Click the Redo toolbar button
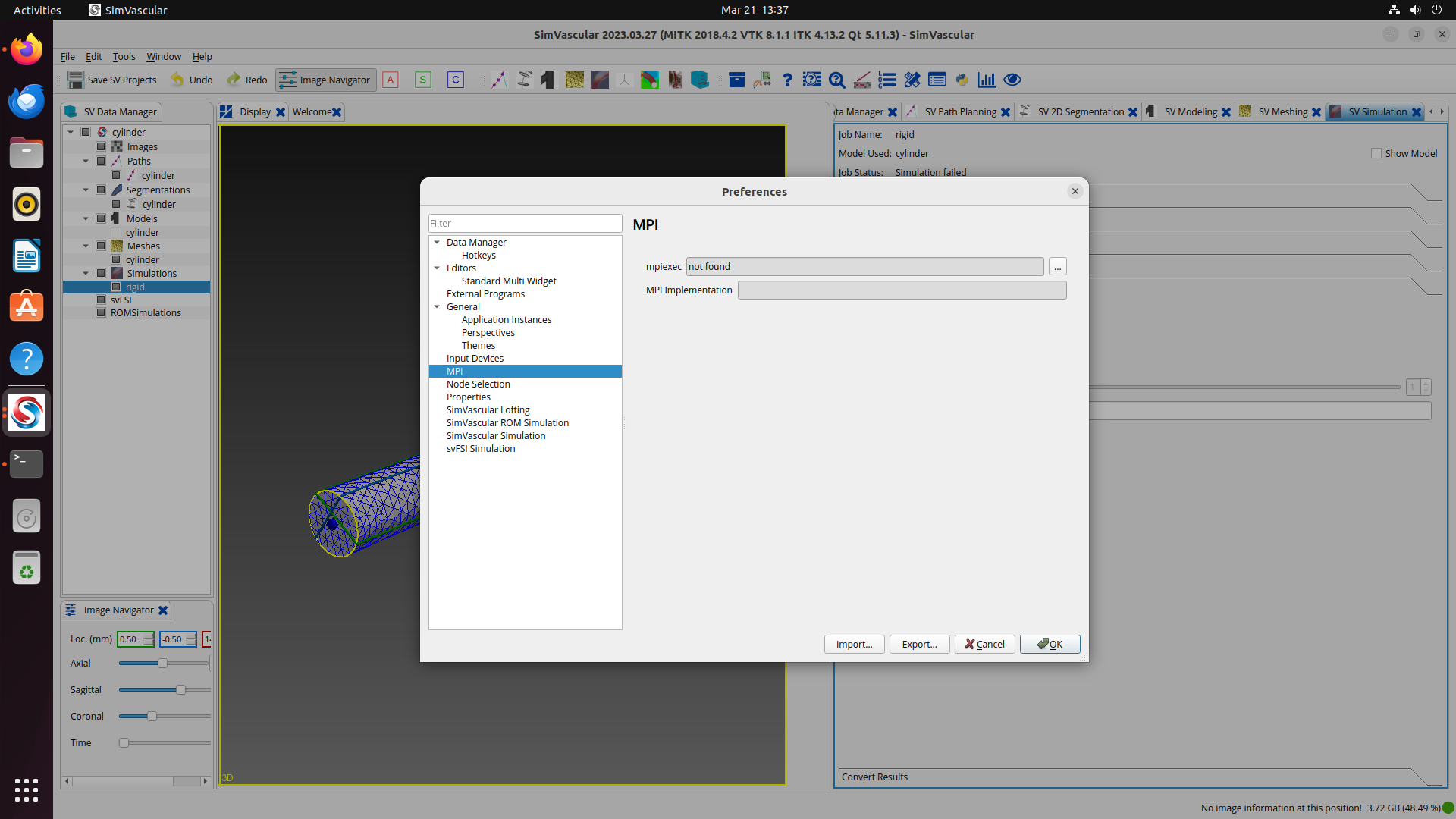 [x=247, y=80]
